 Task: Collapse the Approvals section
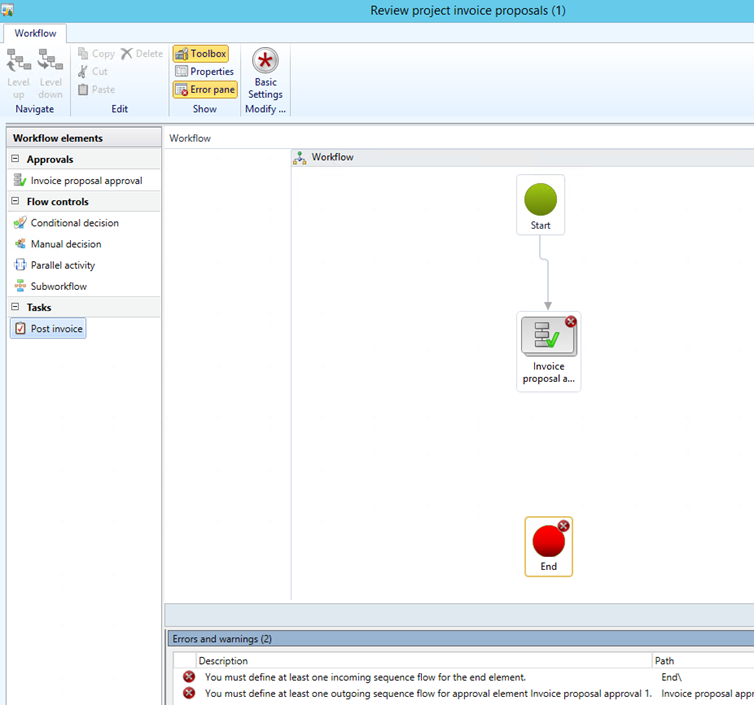16,159
